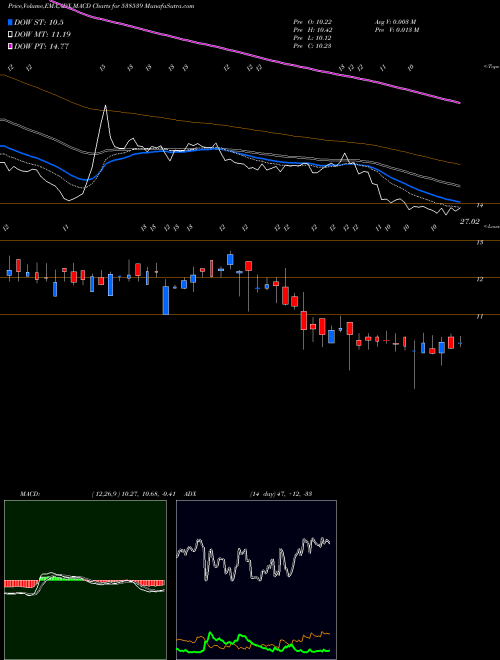The height and width of the screenshot is (660, 500).
Task: Click the 'DOW PT: 14.77' legend label
Action: point(42,46)
